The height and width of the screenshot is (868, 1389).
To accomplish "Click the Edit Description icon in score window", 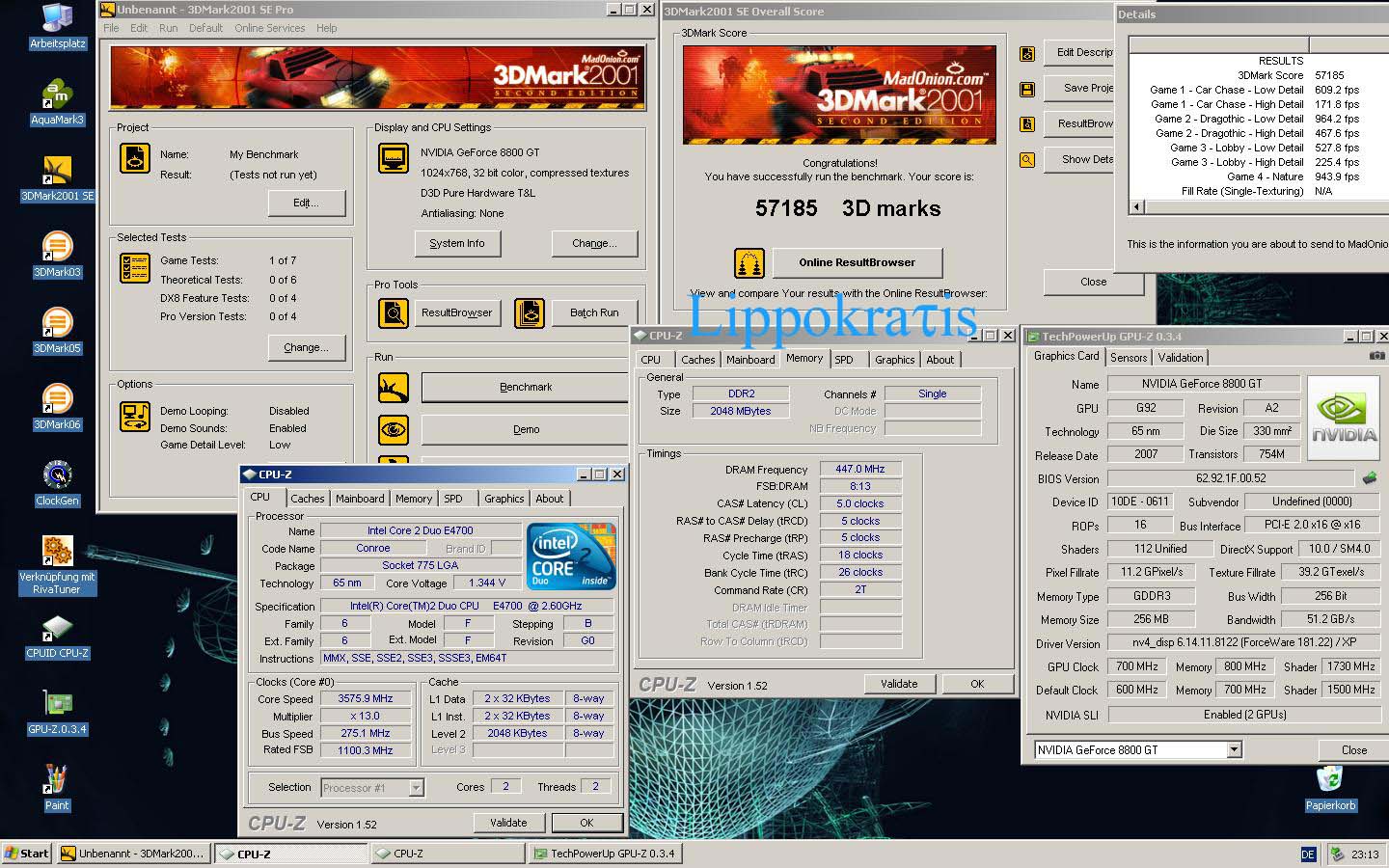I will (x=1027, y=54).
